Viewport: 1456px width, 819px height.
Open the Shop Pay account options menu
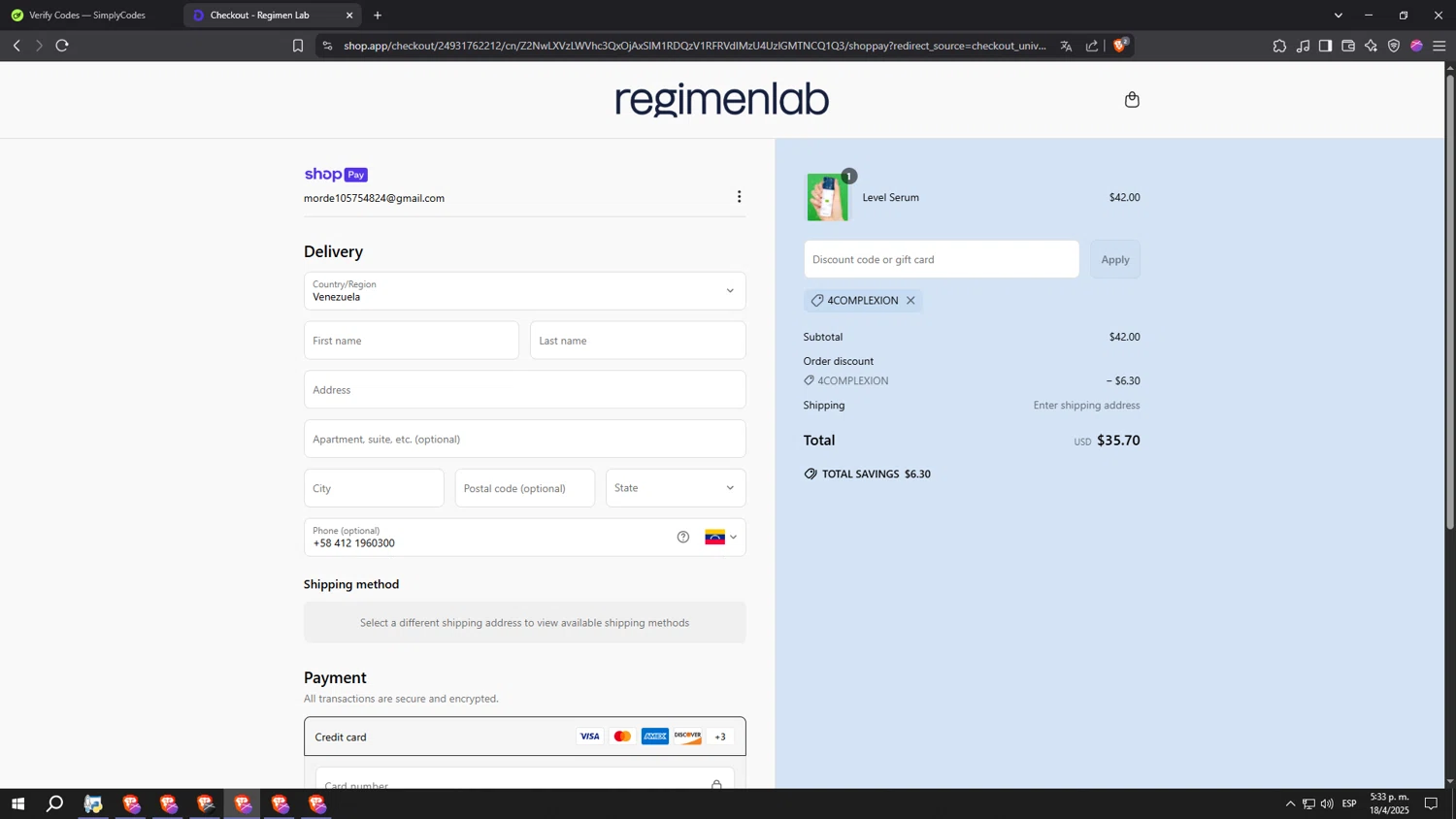(x=739, y=197)
